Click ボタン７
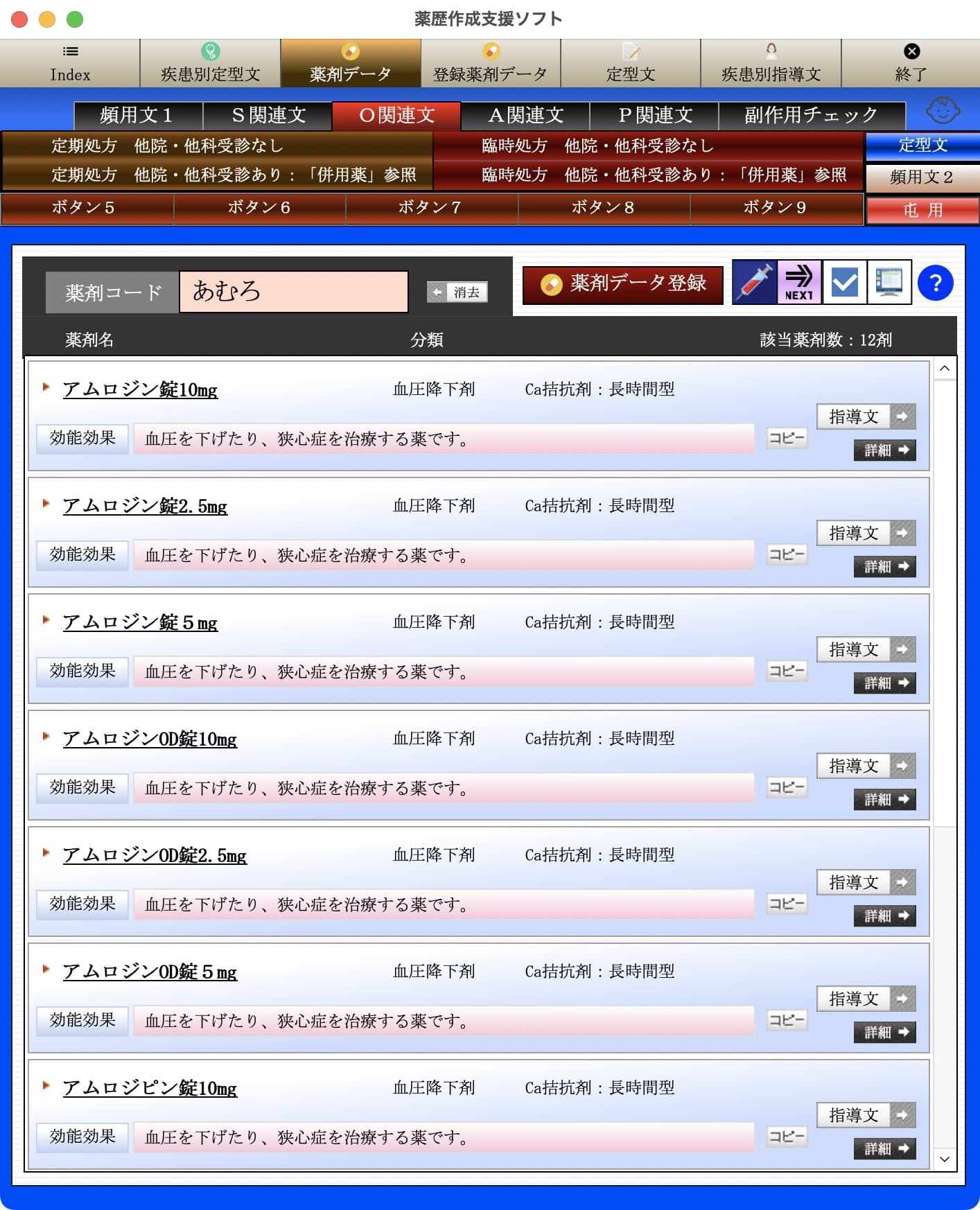This screenshot has width=980, height=1210. pyautogui.click(x=431, y=208)
